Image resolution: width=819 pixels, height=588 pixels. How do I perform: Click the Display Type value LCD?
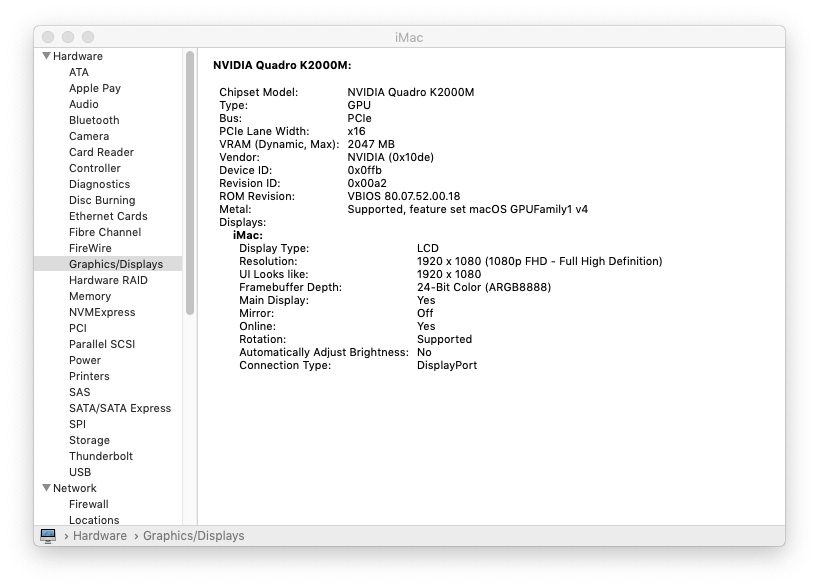(428, 249)
